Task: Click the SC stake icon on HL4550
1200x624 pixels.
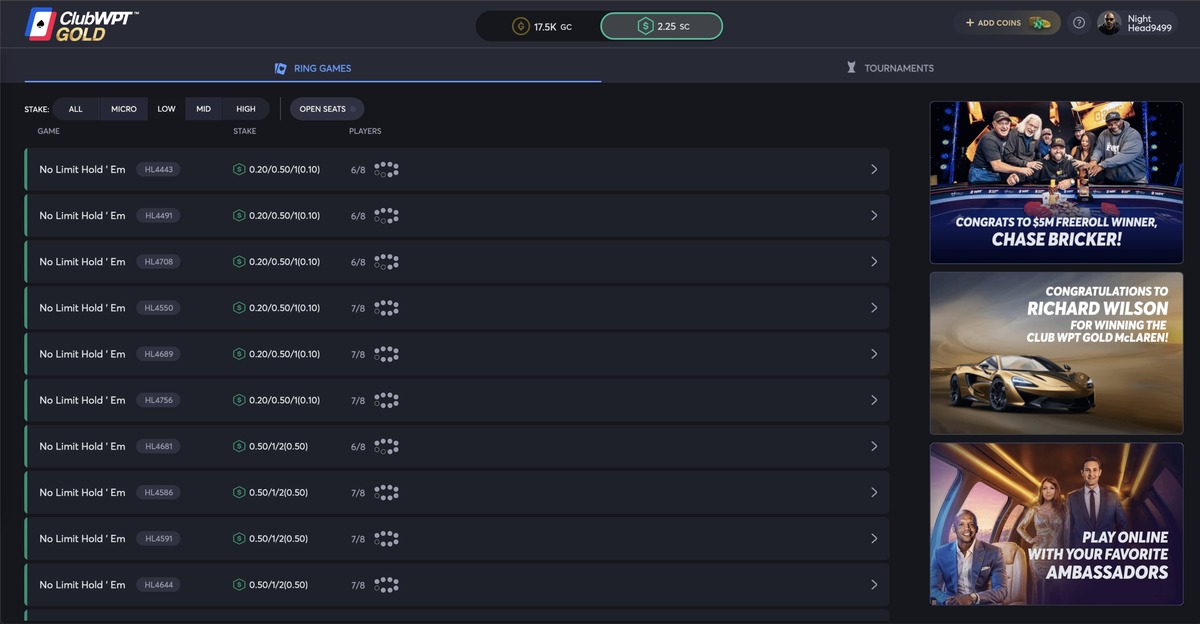Action: tap(239, 308)
